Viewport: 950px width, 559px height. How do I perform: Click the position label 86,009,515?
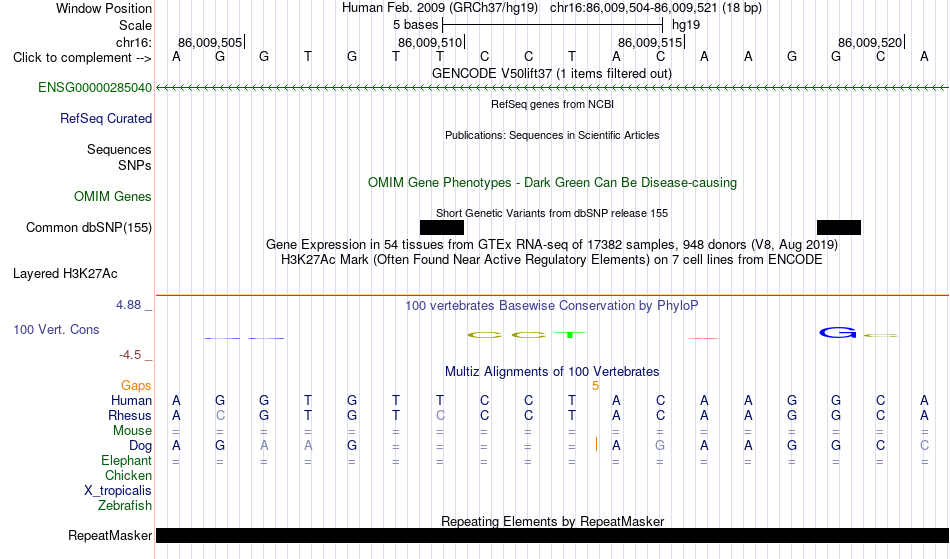650,42
